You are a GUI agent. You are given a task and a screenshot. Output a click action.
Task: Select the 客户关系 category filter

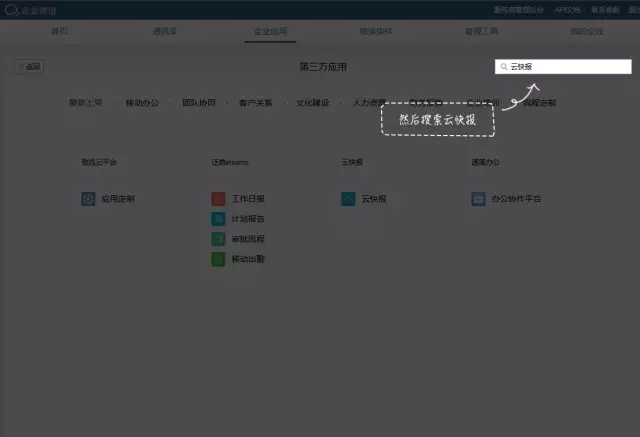point(255,102)
